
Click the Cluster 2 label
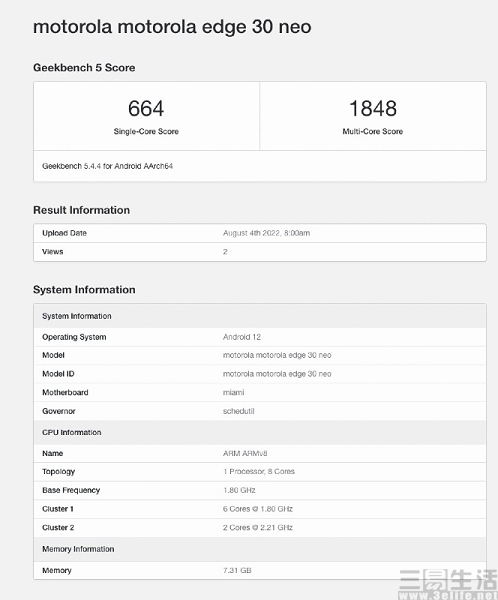point(58,528)
